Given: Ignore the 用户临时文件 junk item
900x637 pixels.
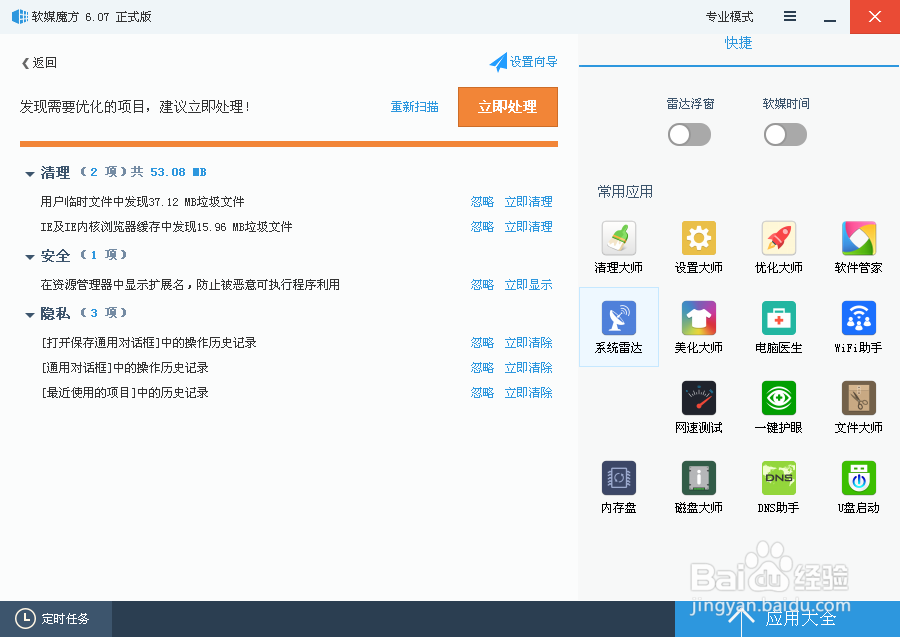Looking at the screenshot, I should 482,201.
